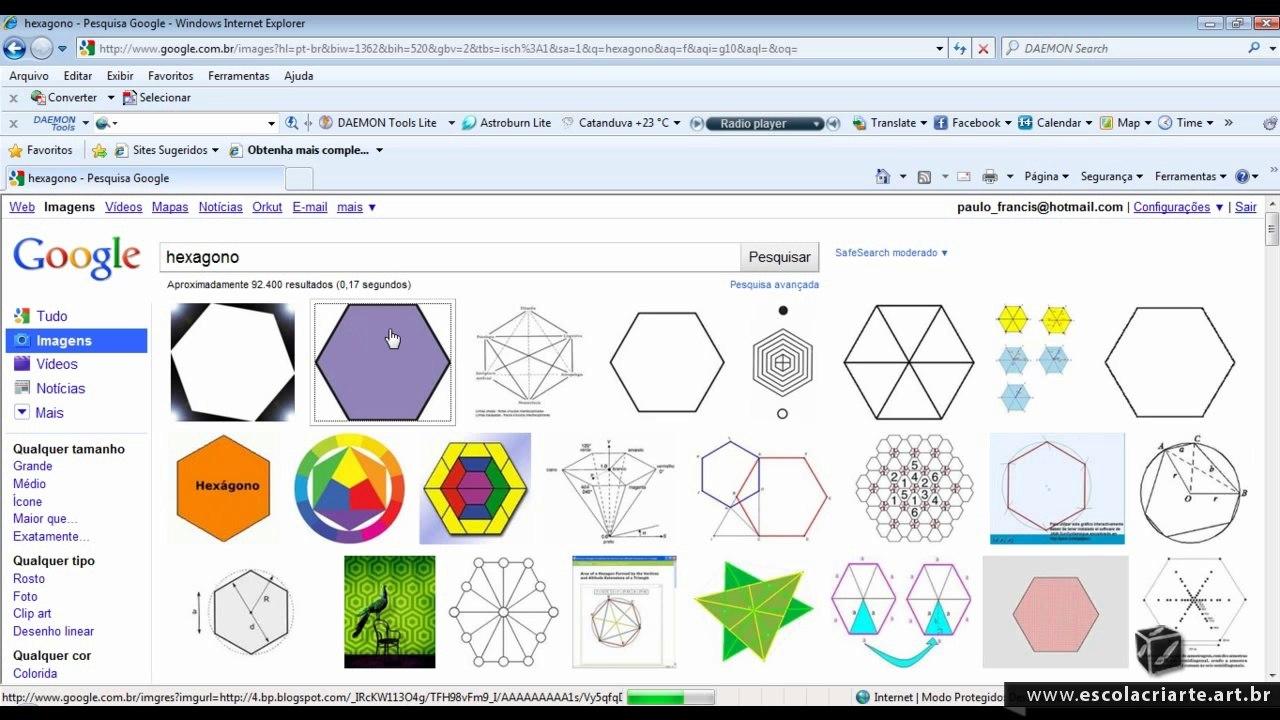Open the orange Hexágono thumbnail
Image resolution: width=1280 pixels, height=720 pixels.
[223, 488]
